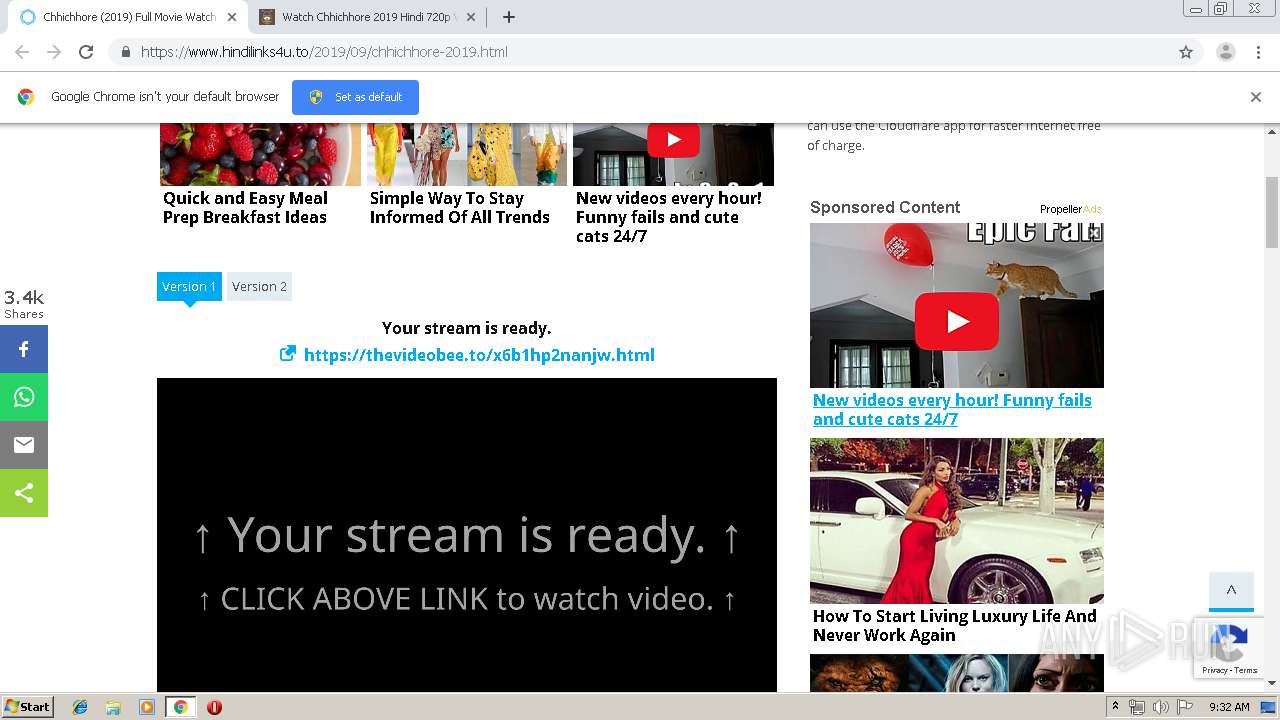Open the Chrome profile avatar
1280x720 pixels.
[x=1225, y=52]
